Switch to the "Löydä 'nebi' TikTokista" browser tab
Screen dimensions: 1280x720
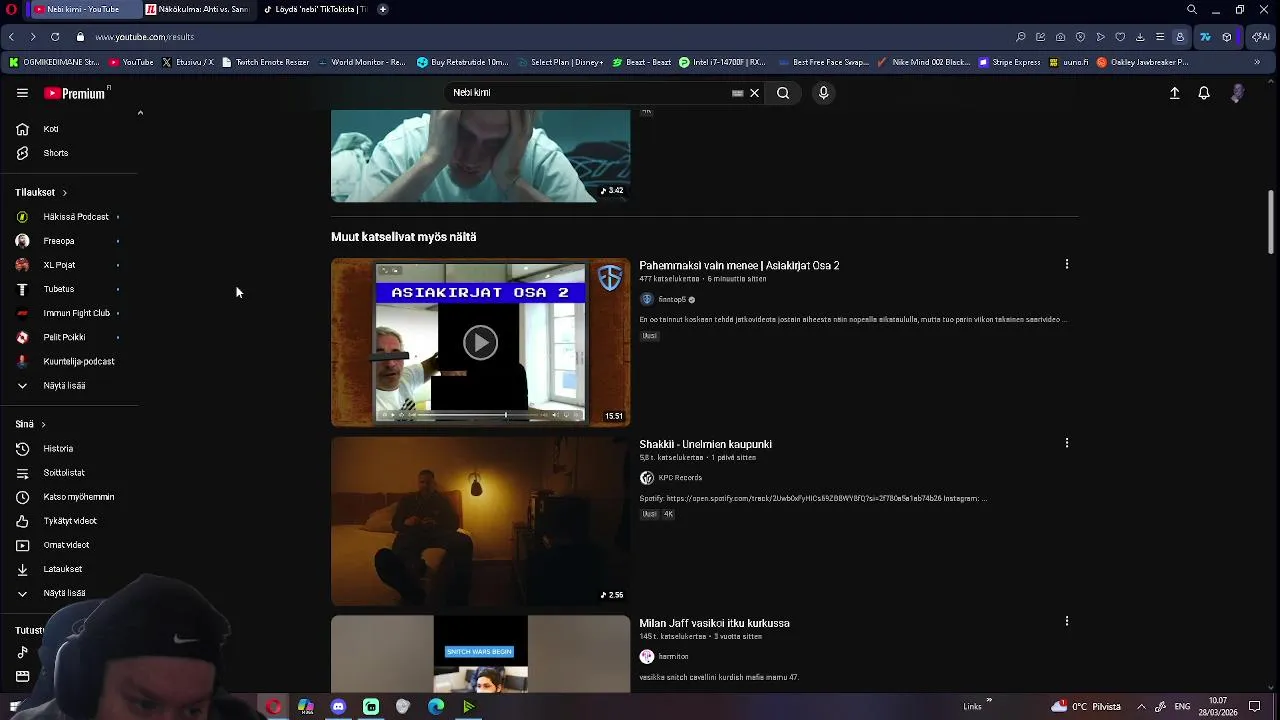(314, 9)
